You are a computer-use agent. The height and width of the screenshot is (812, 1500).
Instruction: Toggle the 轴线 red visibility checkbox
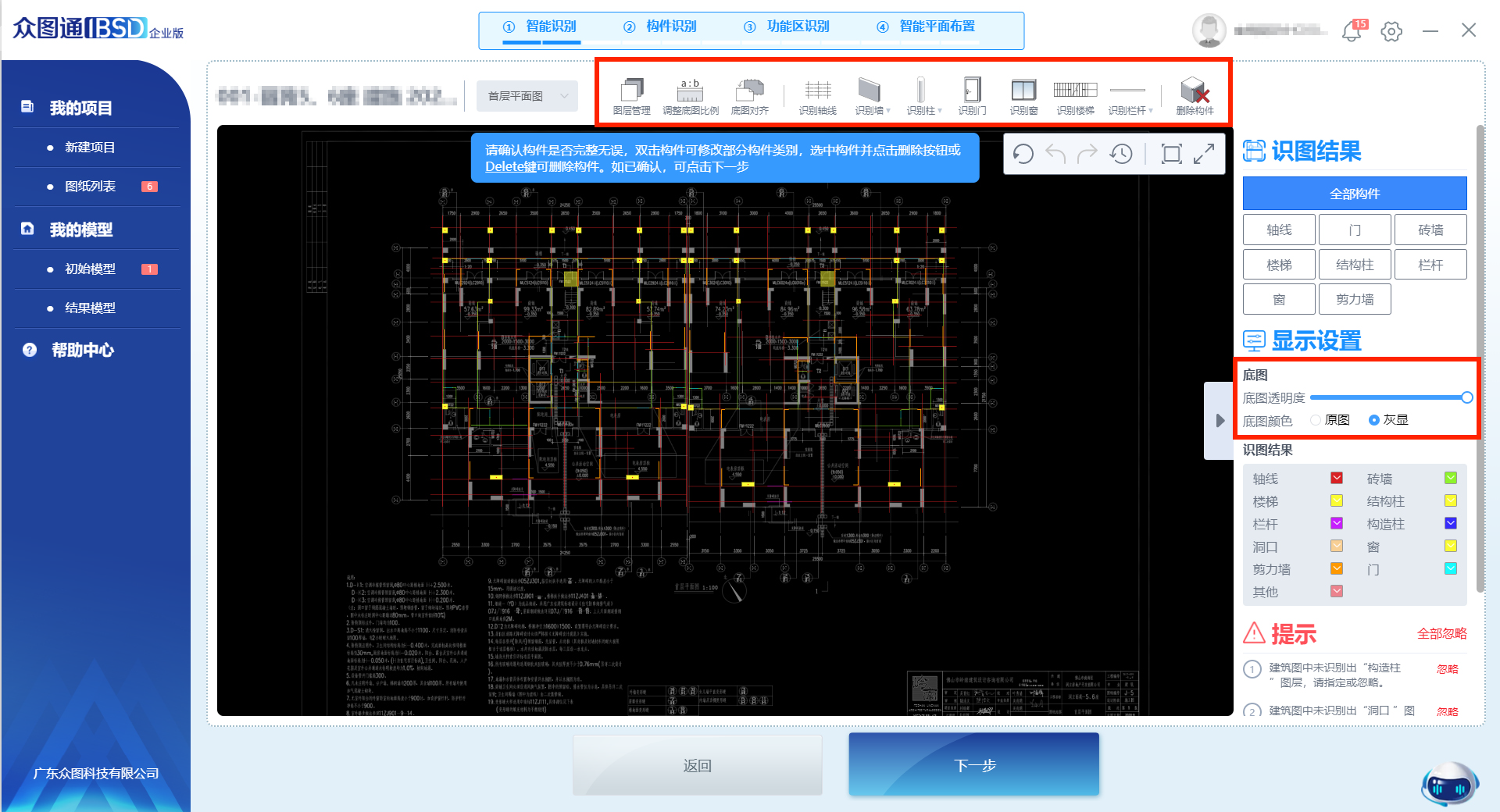pos(1337,478)
